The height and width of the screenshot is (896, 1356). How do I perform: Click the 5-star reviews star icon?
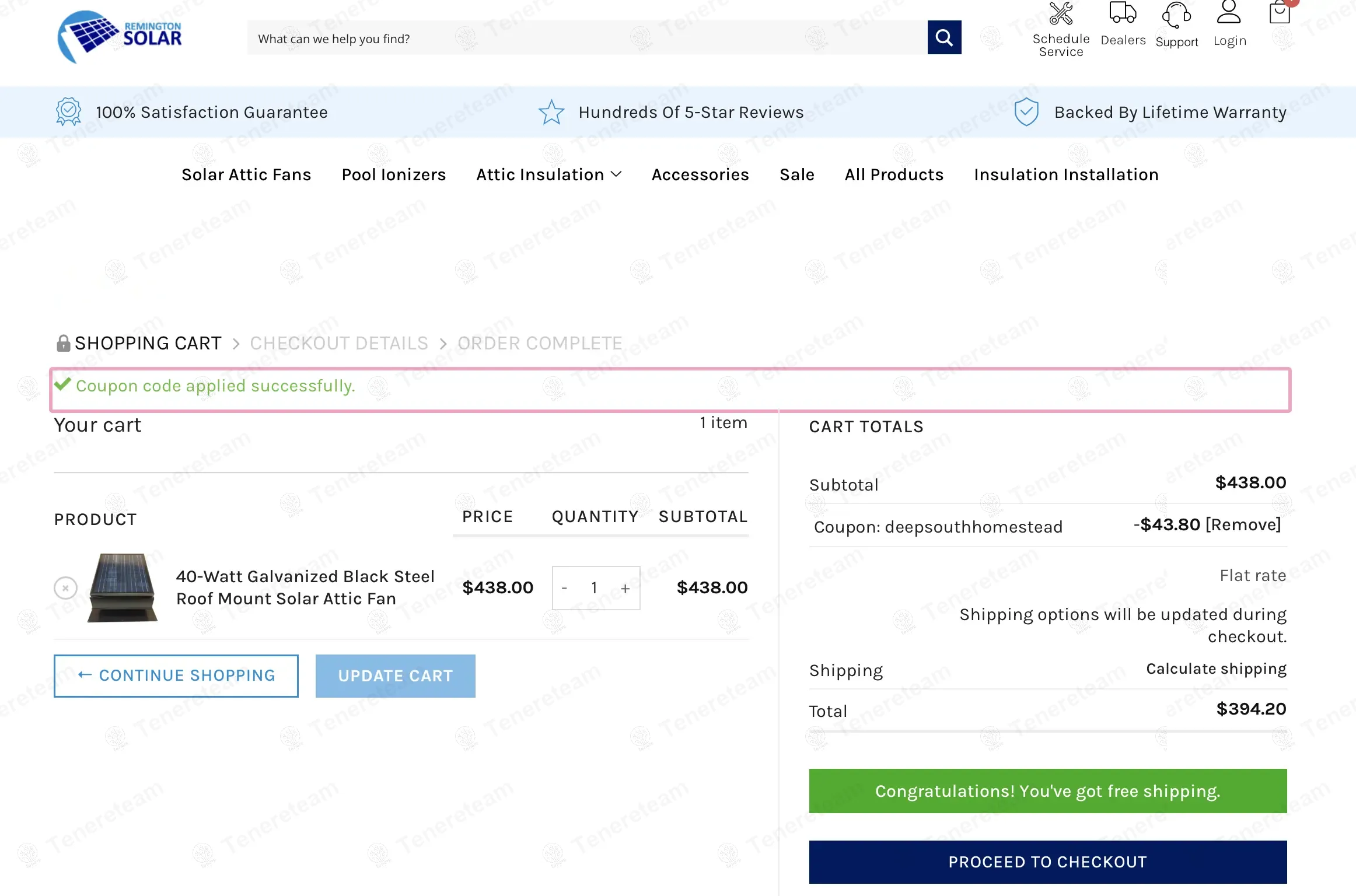[x=551, y=112]
